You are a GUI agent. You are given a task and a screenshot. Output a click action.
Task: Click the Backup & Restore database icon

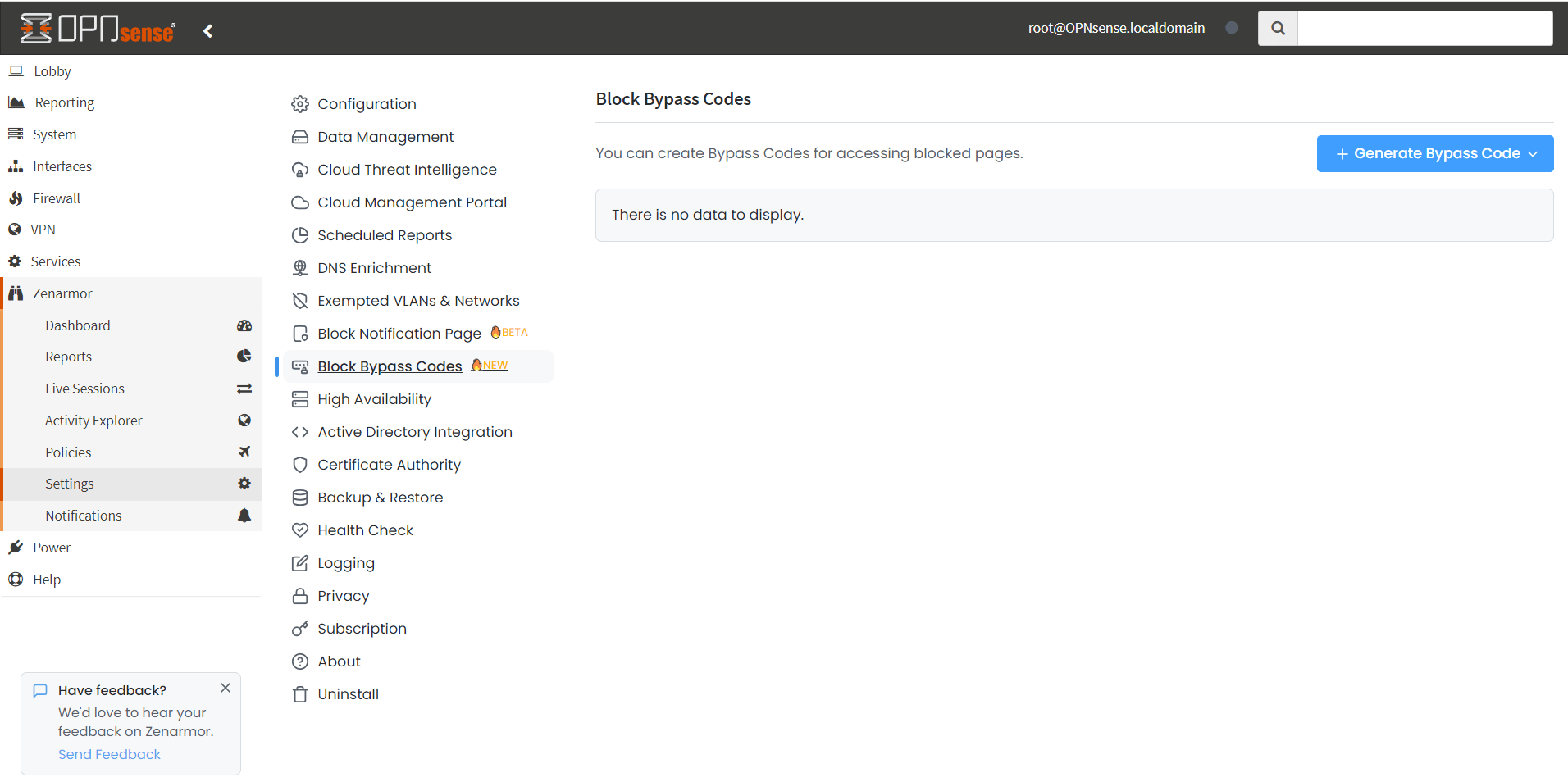300,498
